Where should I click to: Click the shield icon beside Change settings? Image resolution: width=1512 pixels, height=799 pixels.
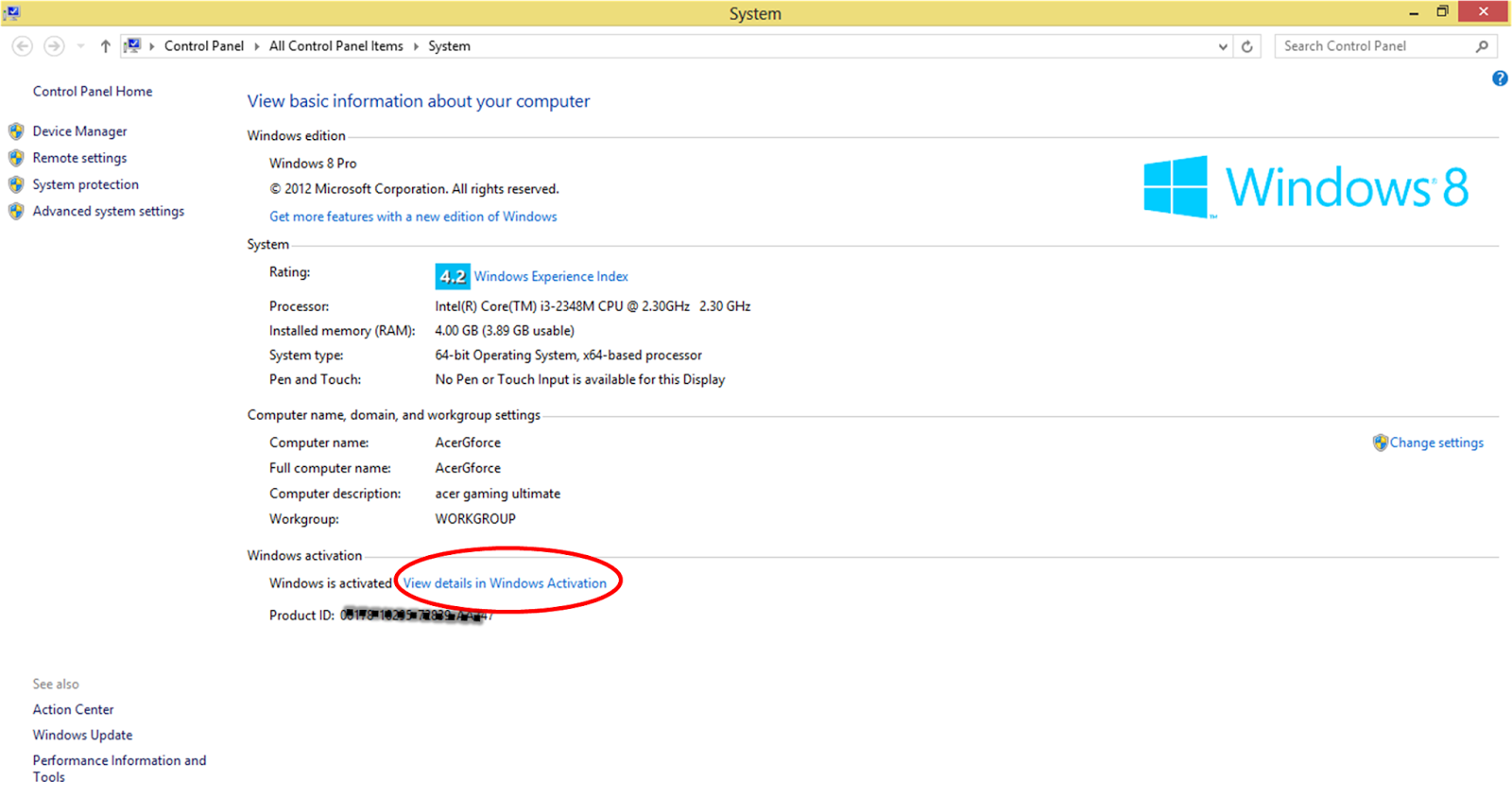[x=1381, y=443]
